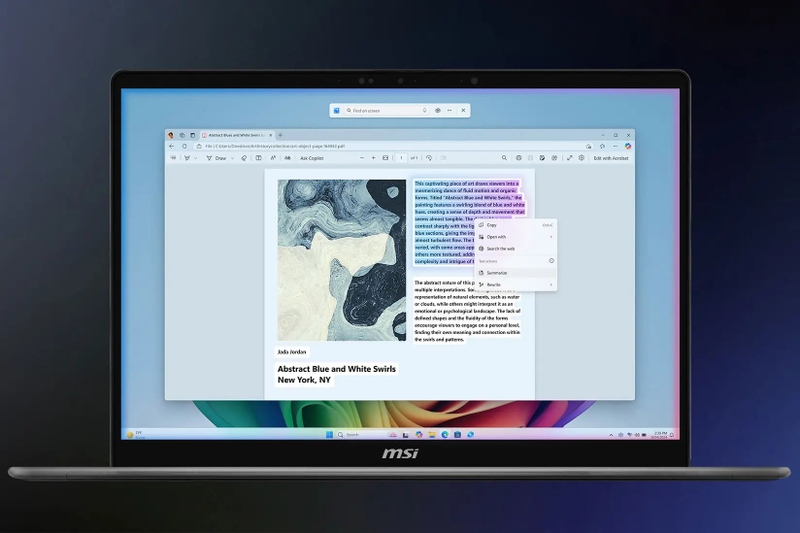Open File Explorer from the taskbar
The width and height of the screenshot is (800, 533).
tap(432, 435)
